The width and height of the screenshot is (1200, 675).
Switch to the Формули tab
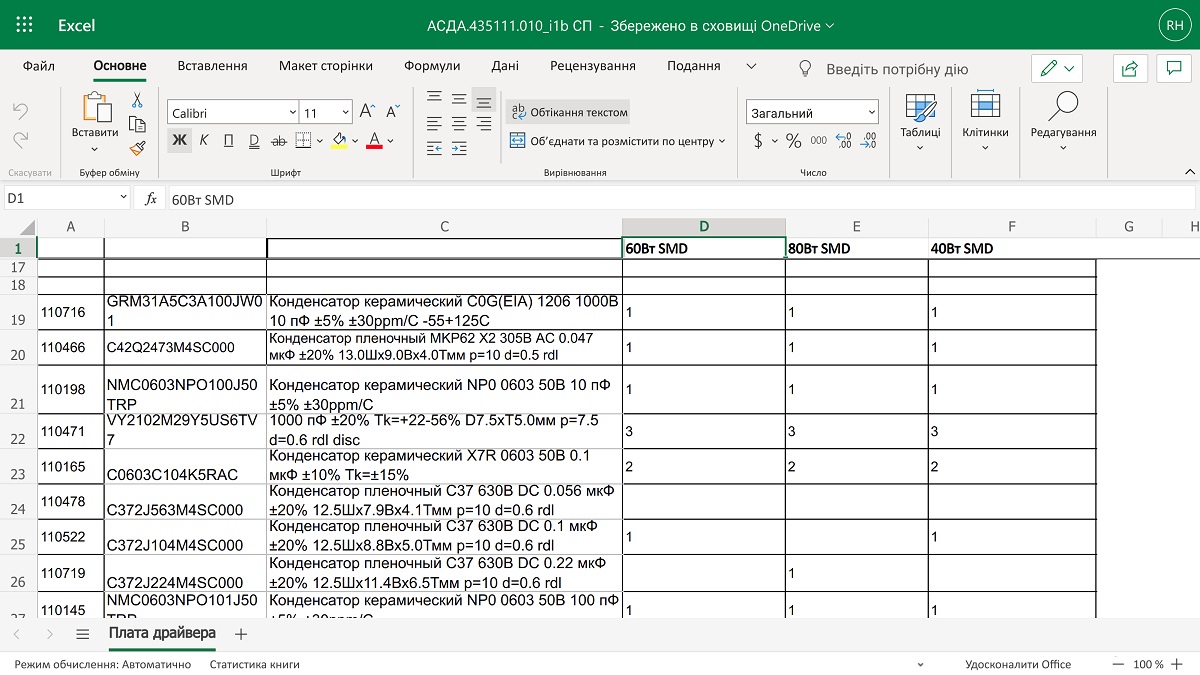click(432, 66)
